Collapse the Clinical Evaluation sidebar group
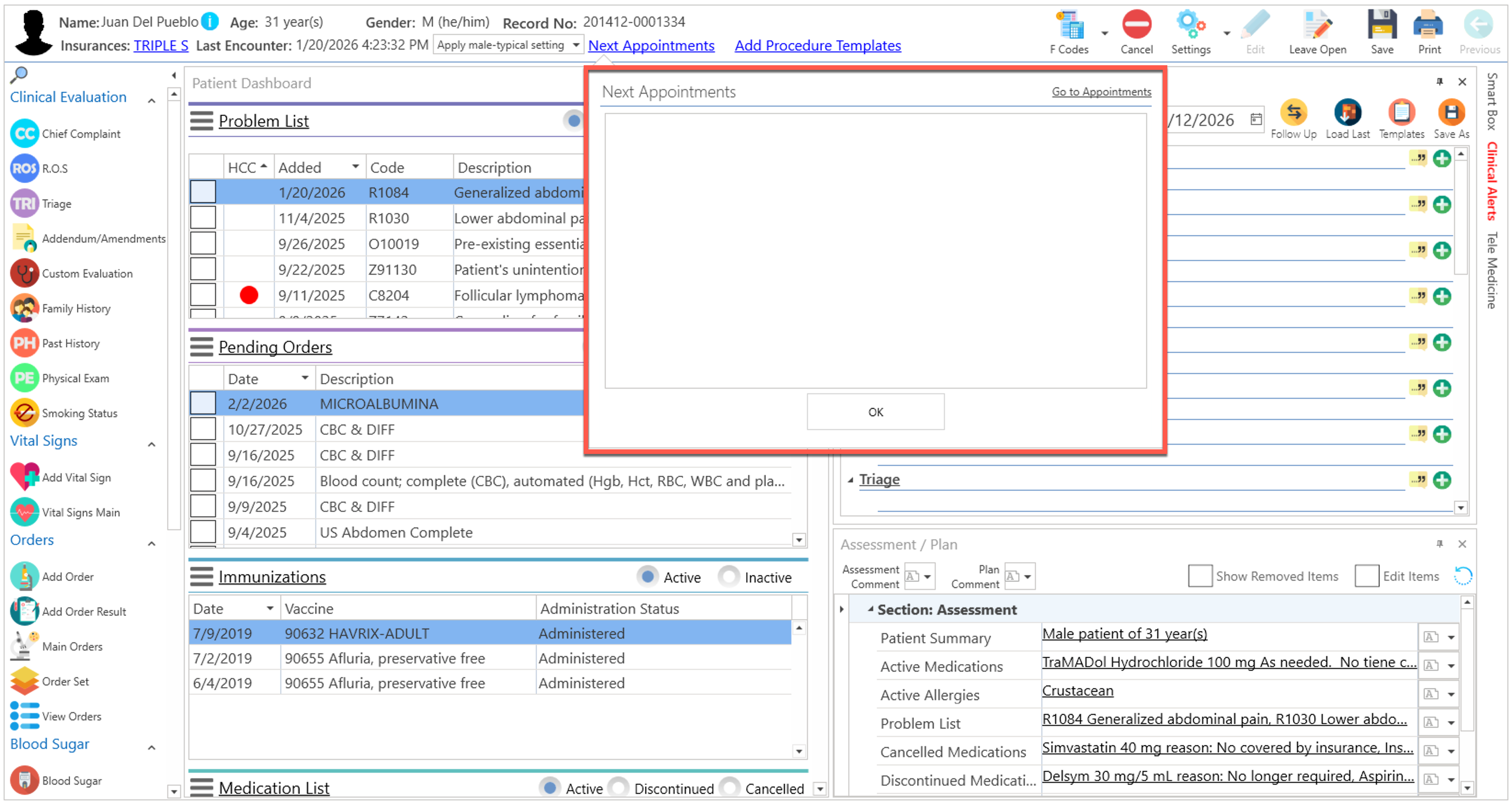This screenshot has height=804, width=1512. pos(152,101)
